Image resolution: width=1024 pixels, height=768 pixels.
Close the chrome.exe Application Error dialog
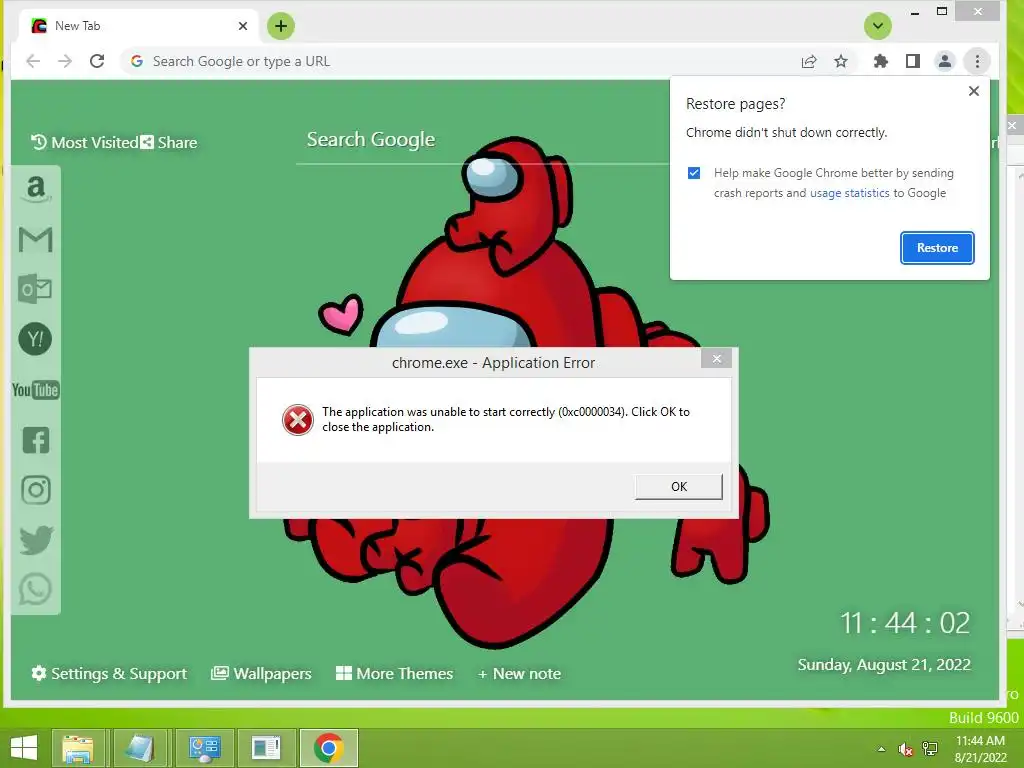pos(716,359)
